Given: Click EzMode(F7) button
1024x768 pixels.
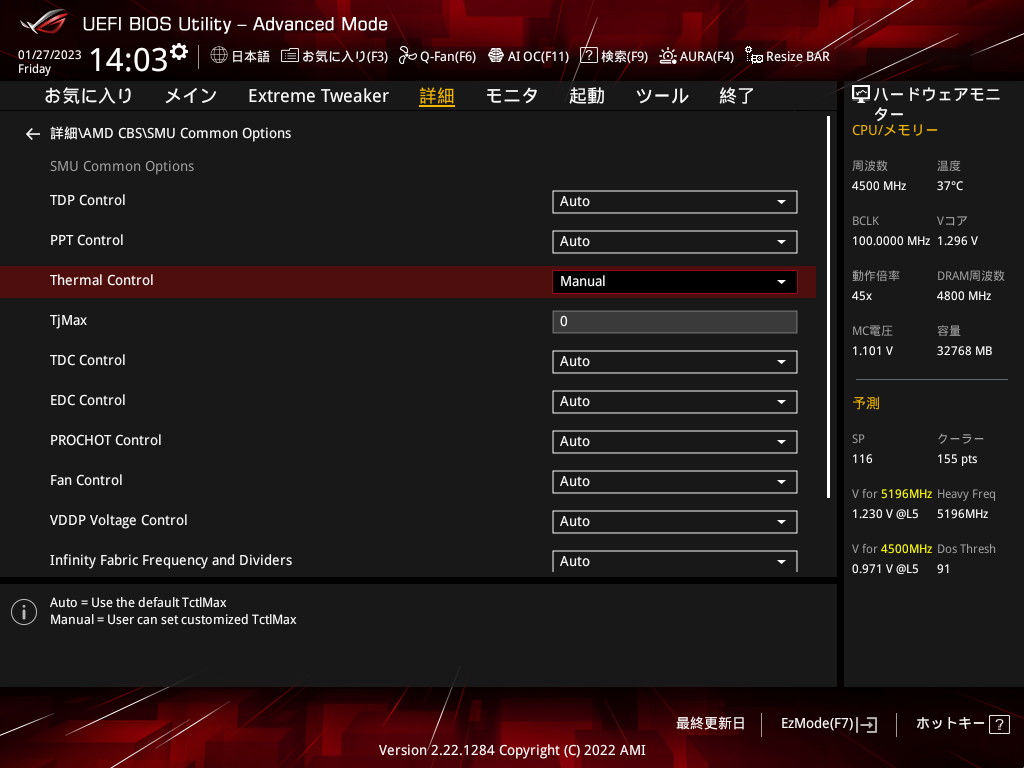Looking at the screenshot, I should (817, 724).
